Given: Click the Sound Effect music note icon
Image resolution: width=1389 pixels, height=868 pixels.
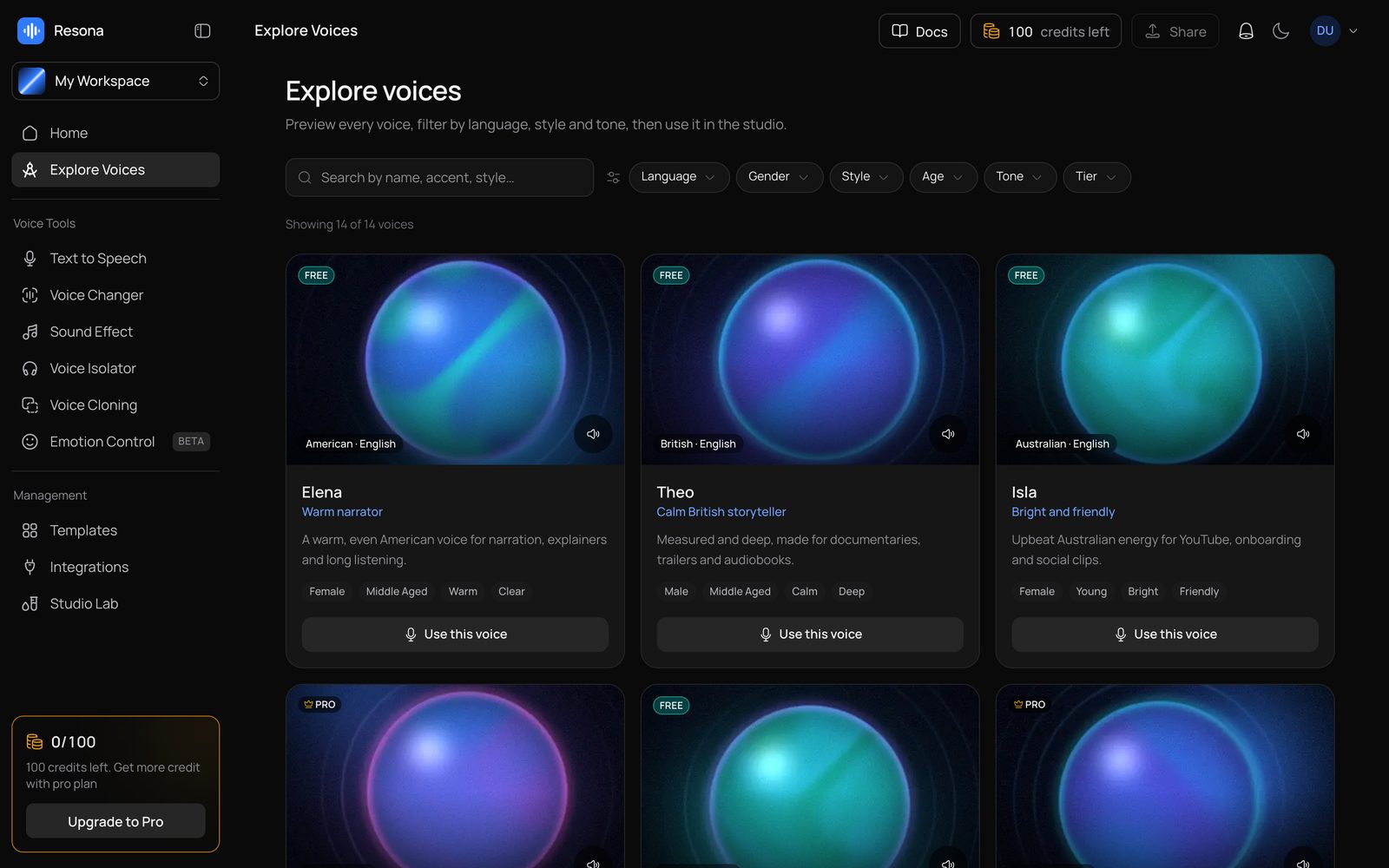Looking at the screenshot, I should 30,332.
